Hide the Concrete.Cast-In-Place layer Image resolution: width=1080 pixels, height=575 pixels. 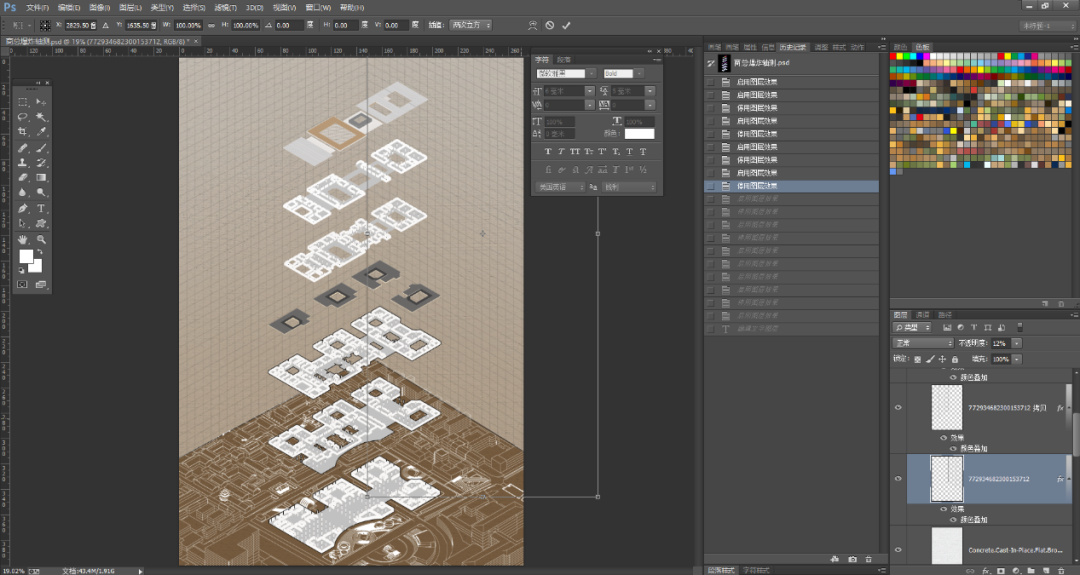pyautogui.click(x=898, y=549)
